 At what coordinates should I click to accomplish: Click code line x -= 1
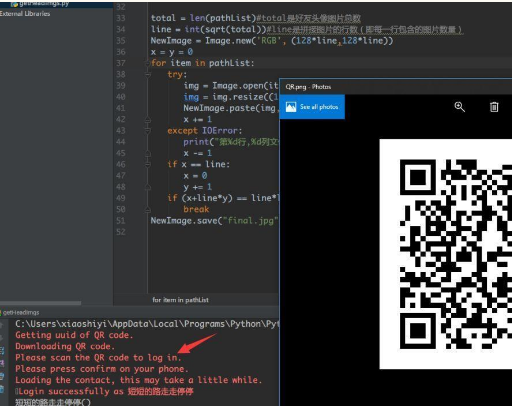click(198, 153)
